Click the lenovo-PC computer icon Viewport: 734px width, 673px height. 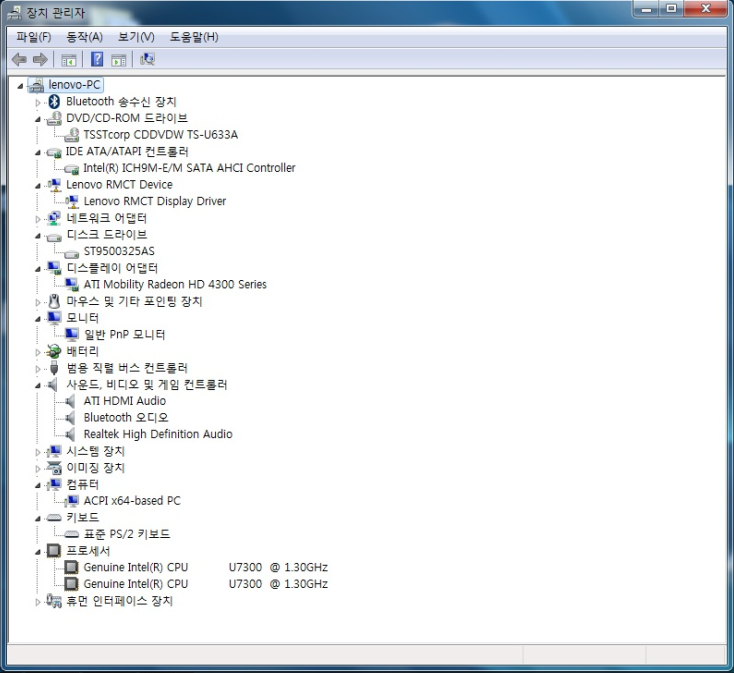[x=36, y=85]
